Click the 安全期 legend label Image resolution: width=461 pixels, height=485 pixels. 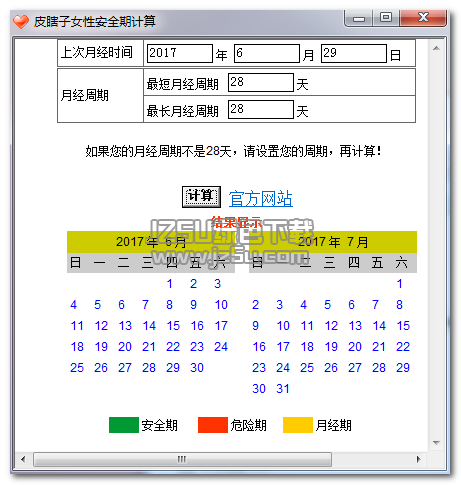click(159, 425)
